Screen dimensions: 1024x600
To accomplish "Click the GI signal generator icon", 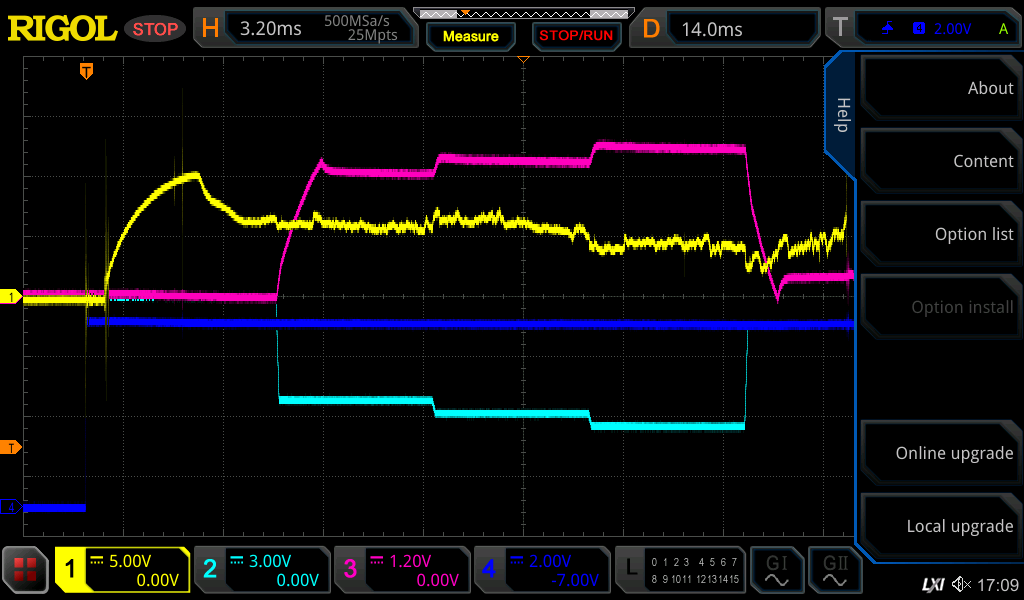I will tap(776, 570).
